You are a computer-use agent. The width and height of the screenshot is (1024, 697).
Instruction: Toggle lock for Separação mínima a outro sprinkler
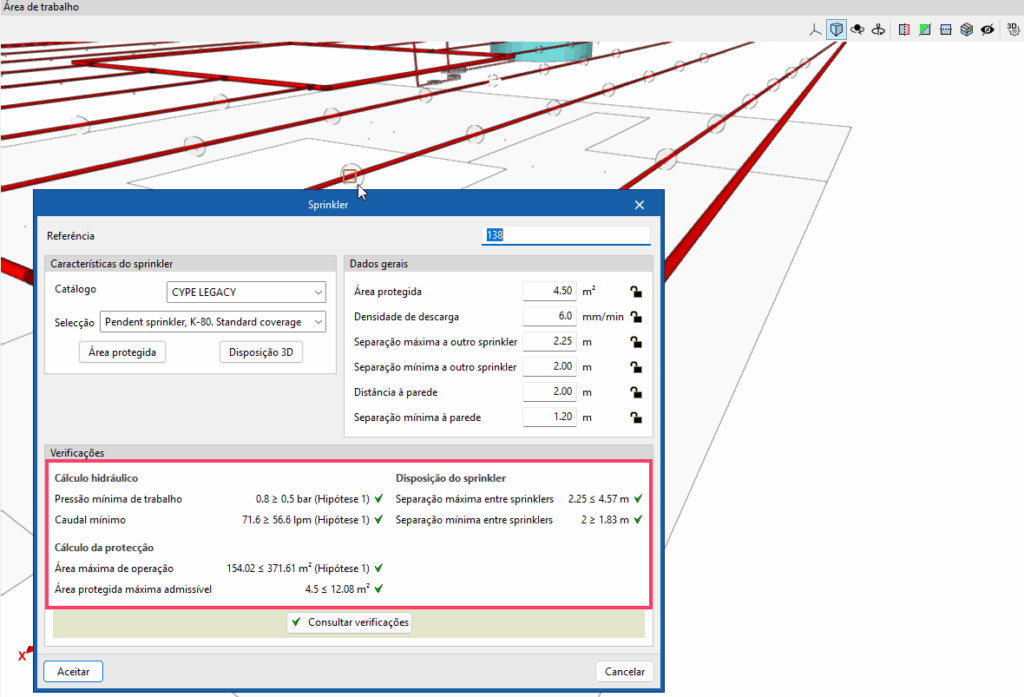click(635, 367)
